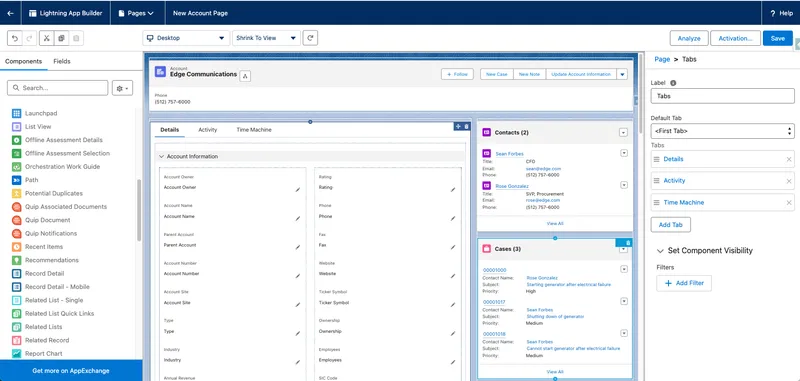
Task: Click the Add Tab button
Action: [x=670, y=225]
